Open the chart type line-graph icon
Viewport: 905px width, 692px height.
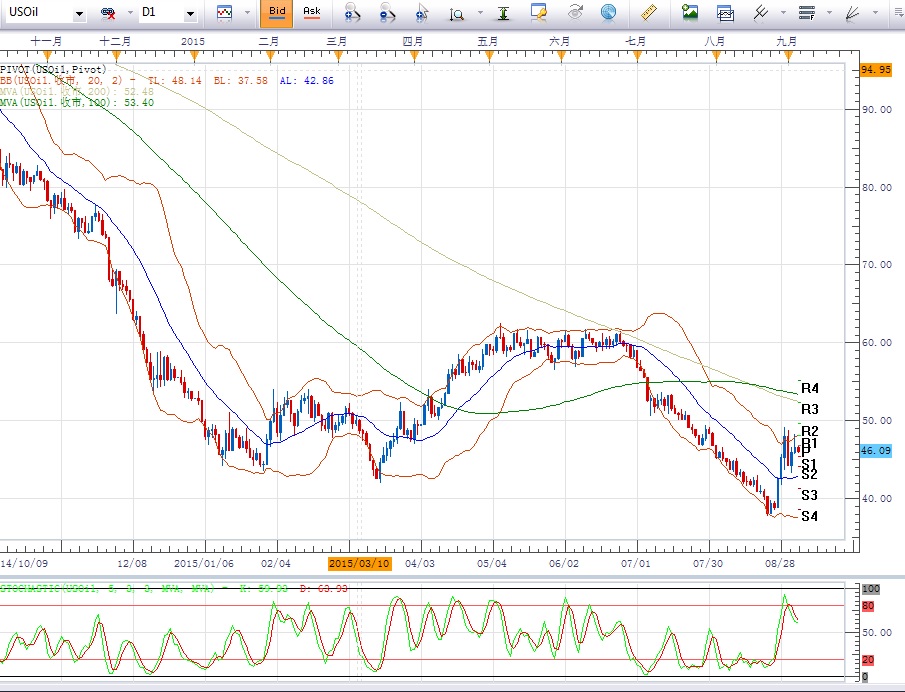[x=224, y=13]
